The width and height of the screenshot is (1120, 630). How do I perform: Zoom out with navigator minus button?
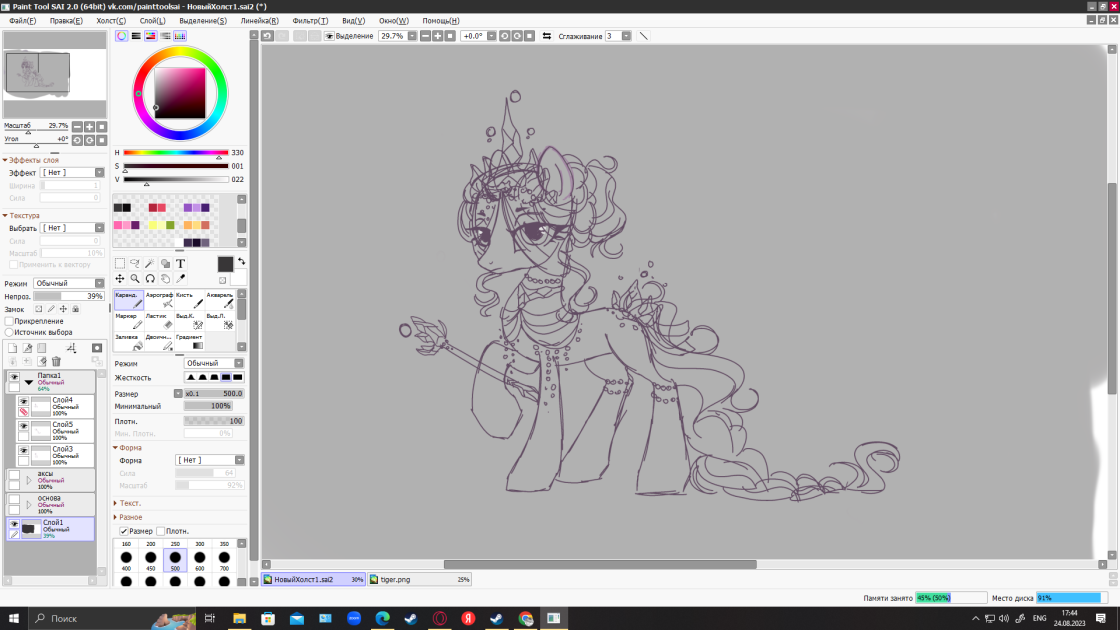pyautogui.click(x=77, y=126)
